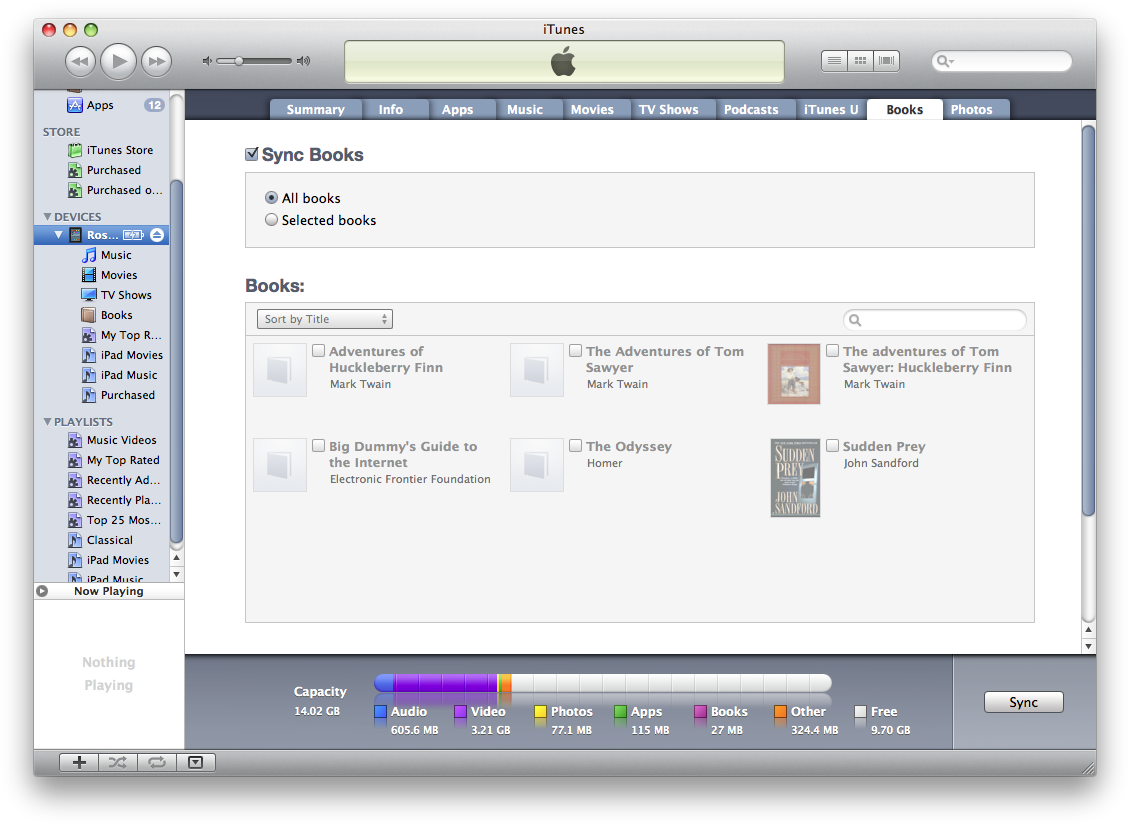Open Sort by Title dropdown
Viewport: 1129px width, 824px height.
(325, 319)
